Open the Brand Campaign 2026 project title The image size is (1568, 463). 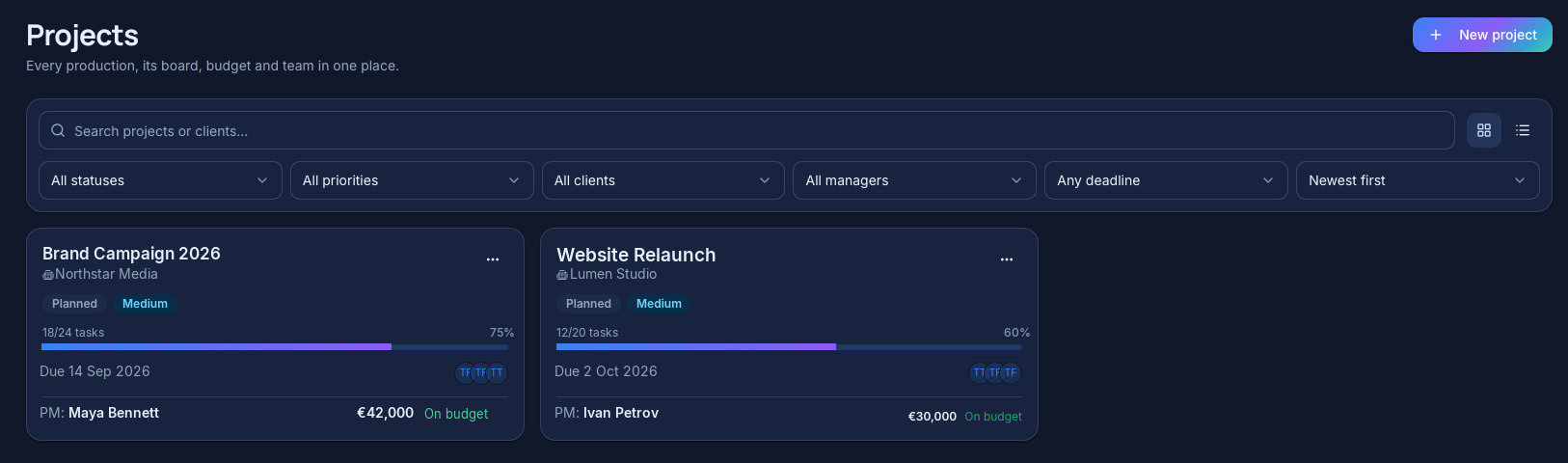coord(131,254)
